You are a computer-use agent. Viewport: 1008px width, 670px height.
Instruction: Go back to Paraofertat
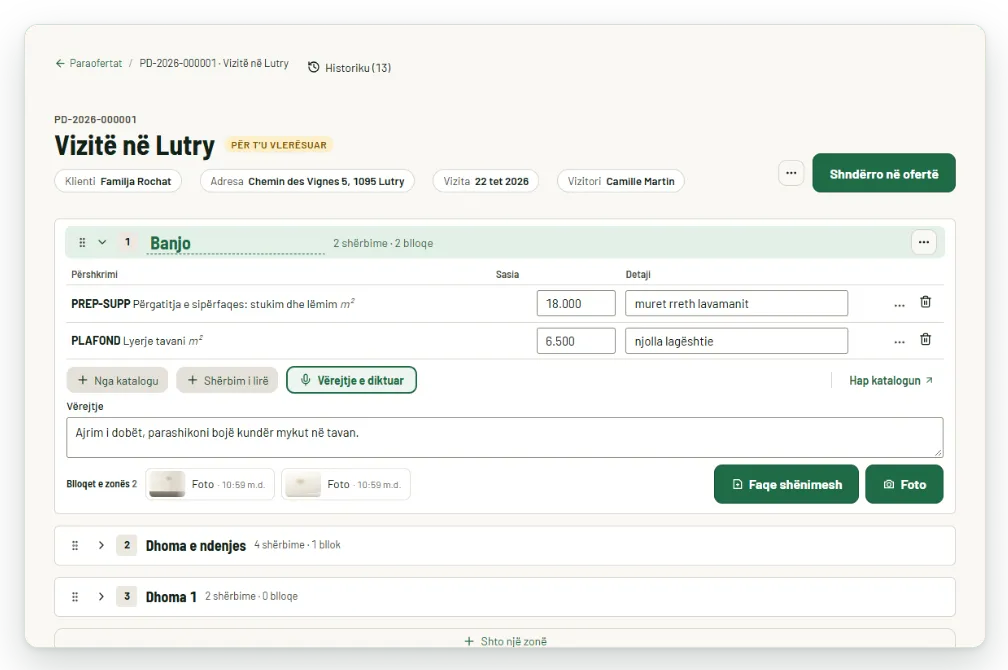coord(89,63)
